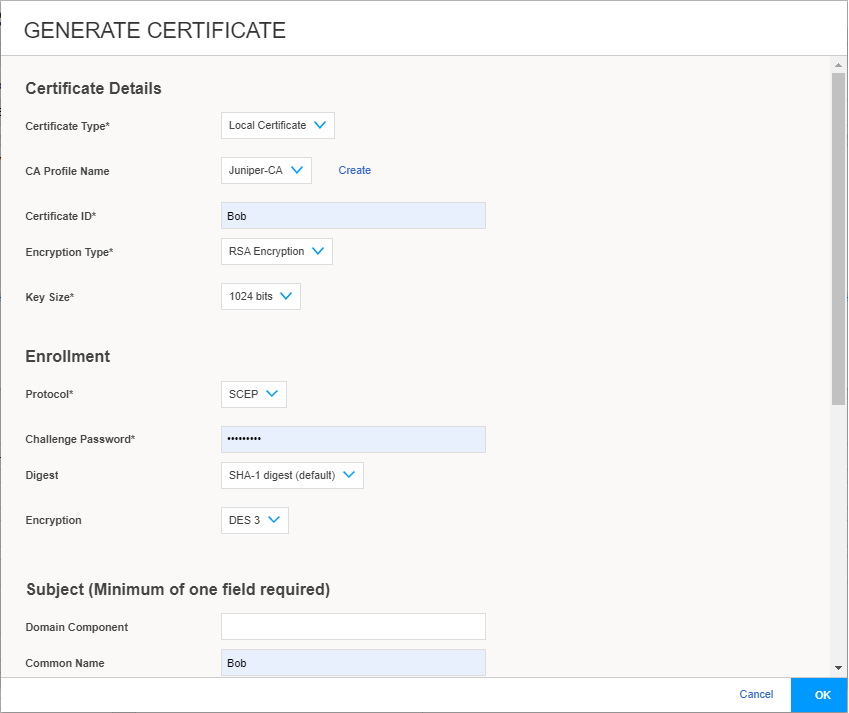Click the scrollbar up arrow
This screenshot has width=849, height=713.
(838, 65)
